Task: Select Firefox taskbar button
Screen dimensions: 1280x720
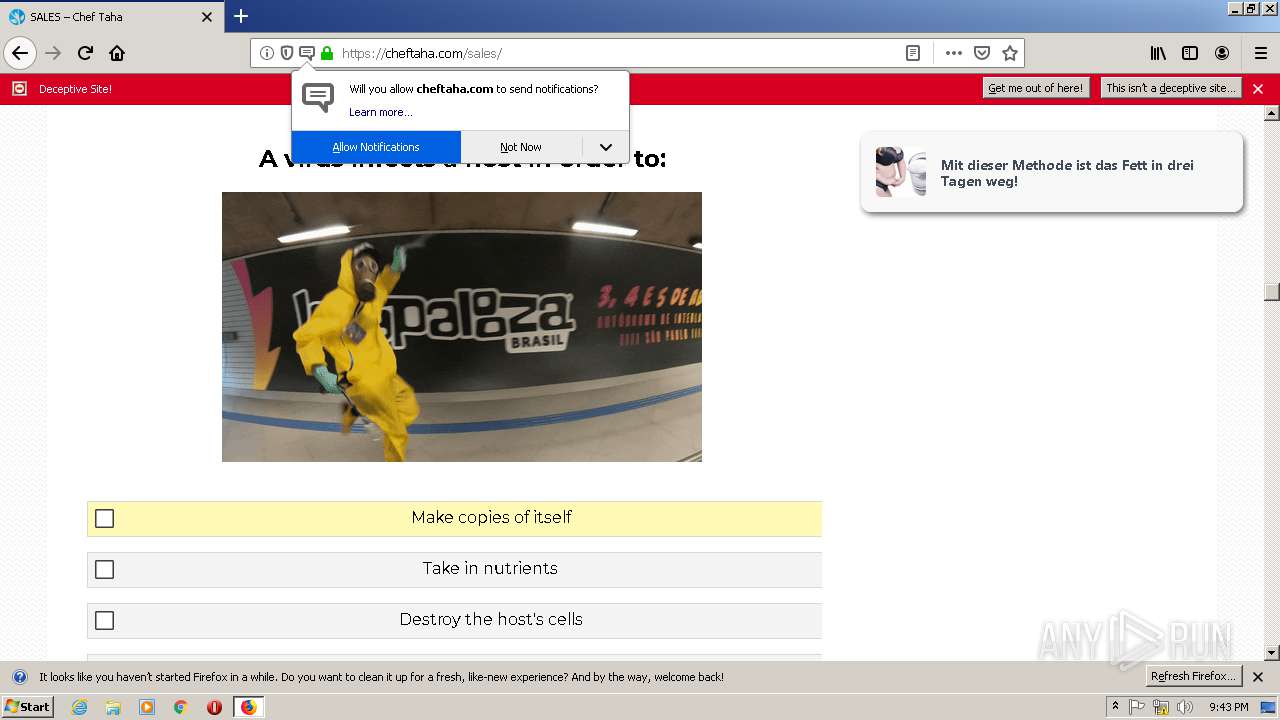Action: click(x=248, y=707)
